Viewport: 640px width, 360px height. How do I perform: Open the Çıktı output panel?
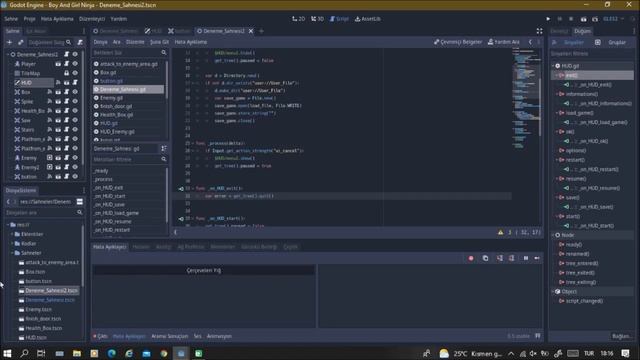pyautogui.click(x=100, y=336)
